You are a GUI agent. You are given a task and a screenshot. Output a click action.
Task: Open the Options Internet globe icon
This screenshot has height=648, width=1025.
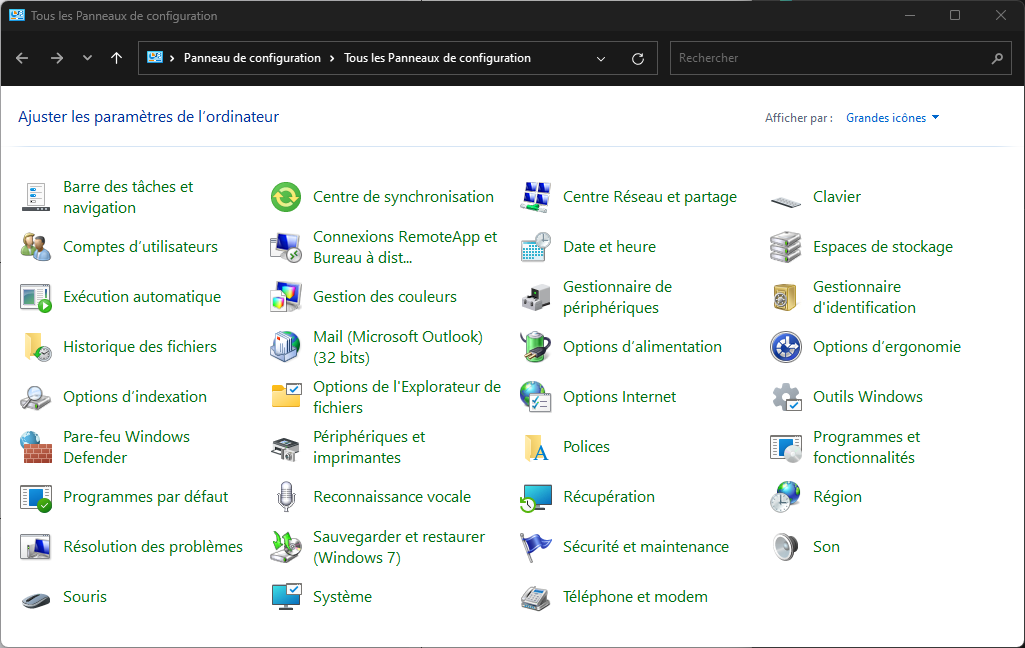(535, 397)
